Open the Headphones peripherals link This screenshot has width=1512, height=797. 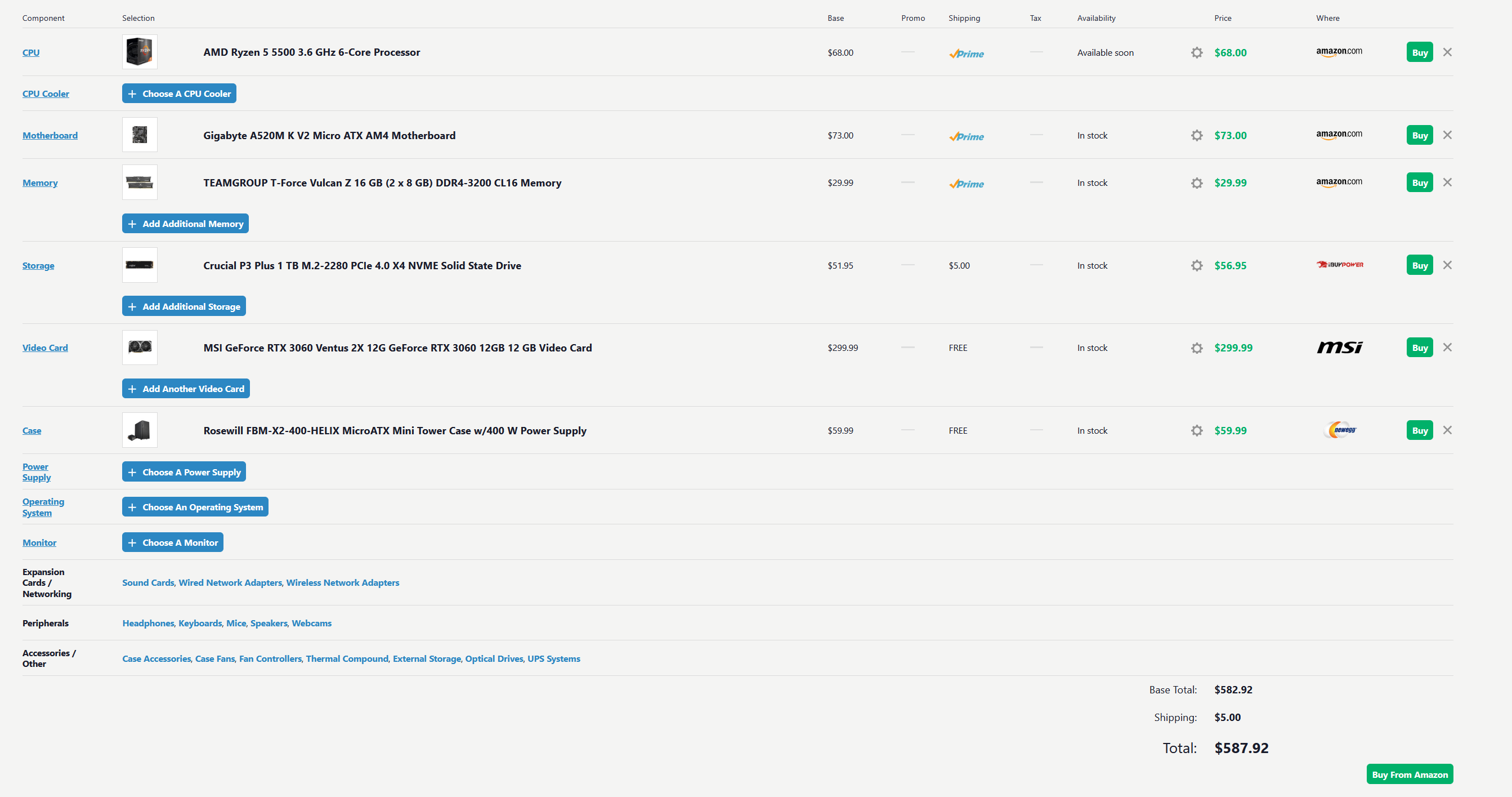click(x=148, y=623)
